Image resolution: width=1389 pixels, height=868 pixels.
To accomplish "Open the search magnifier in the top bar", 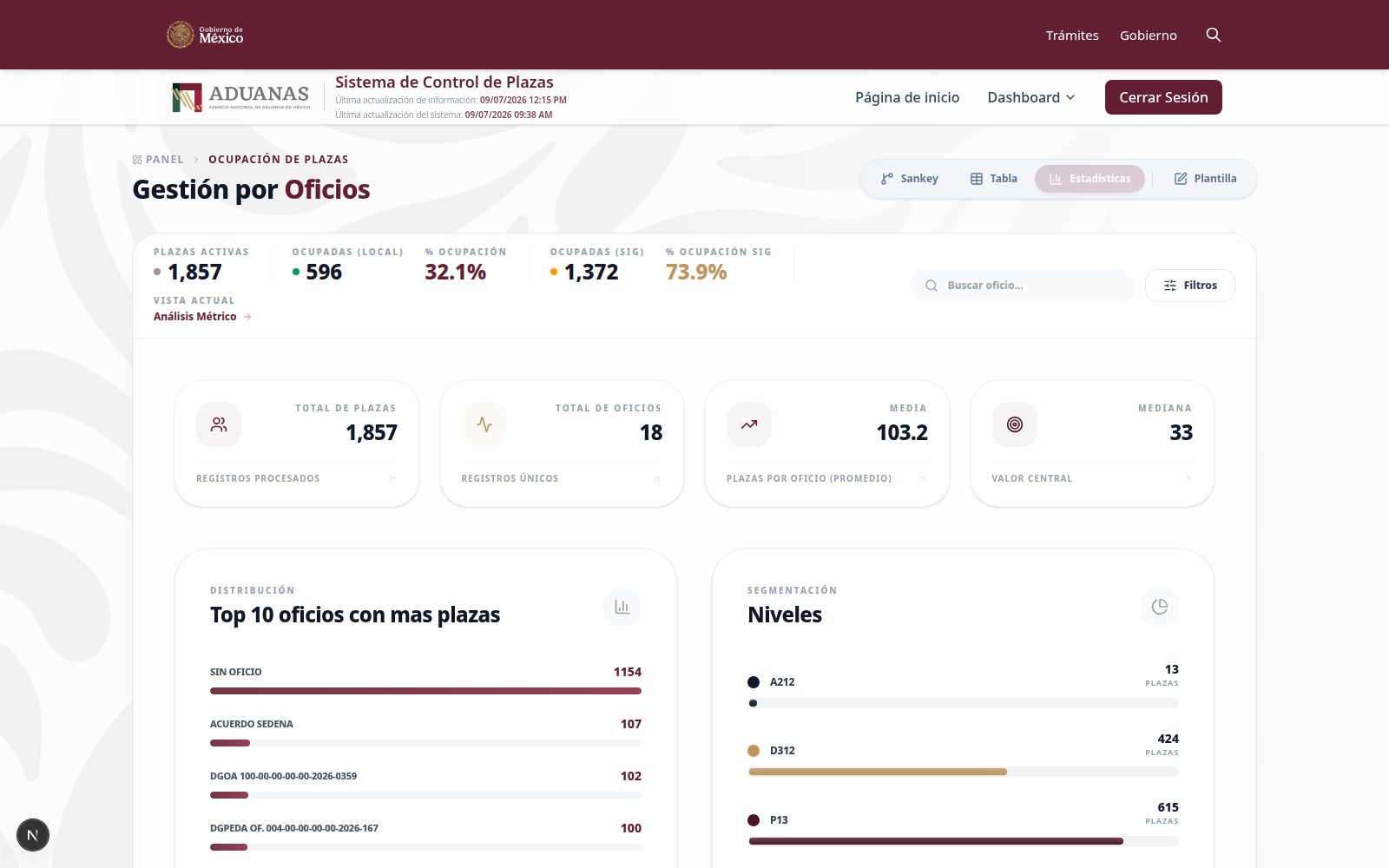I will (x=1214, y=35).
